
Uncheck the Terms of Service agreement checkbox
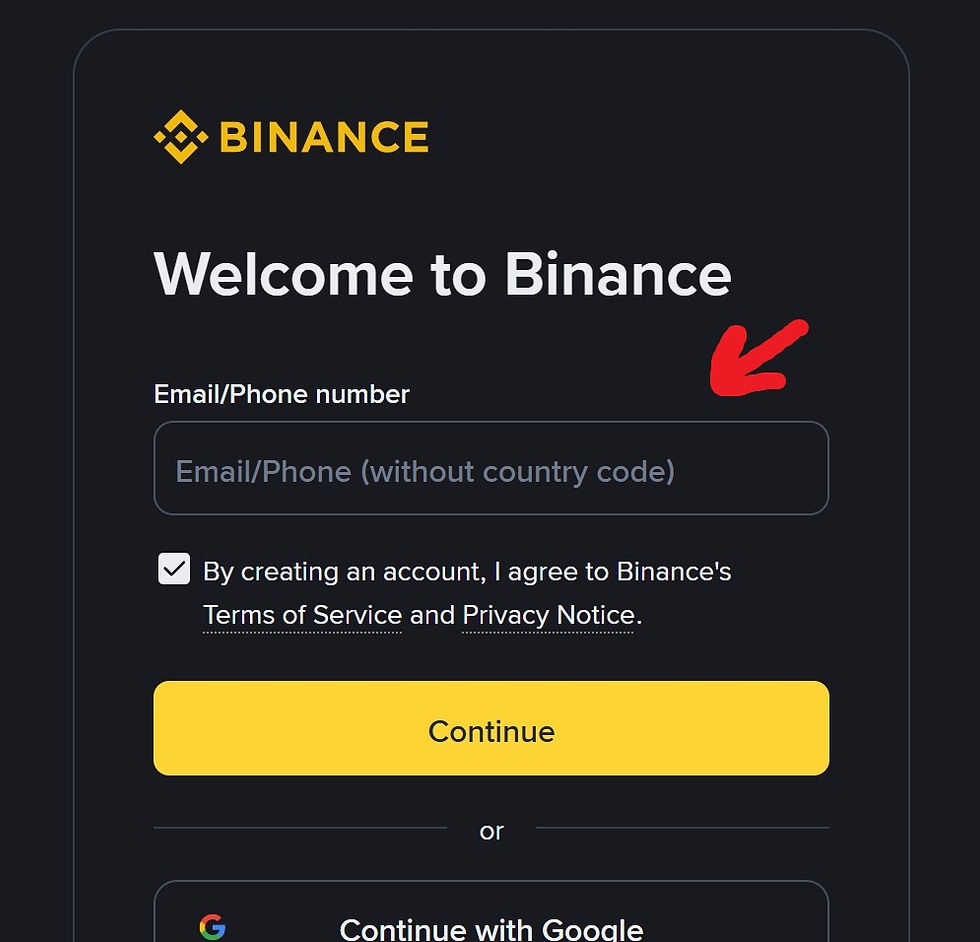click(x=173, y=569)
